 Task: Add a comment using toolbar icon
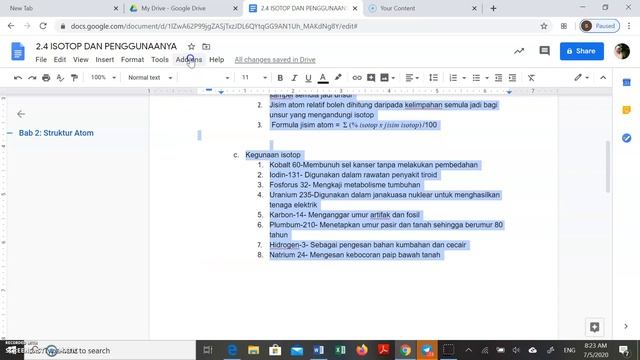tap(371, 78)
